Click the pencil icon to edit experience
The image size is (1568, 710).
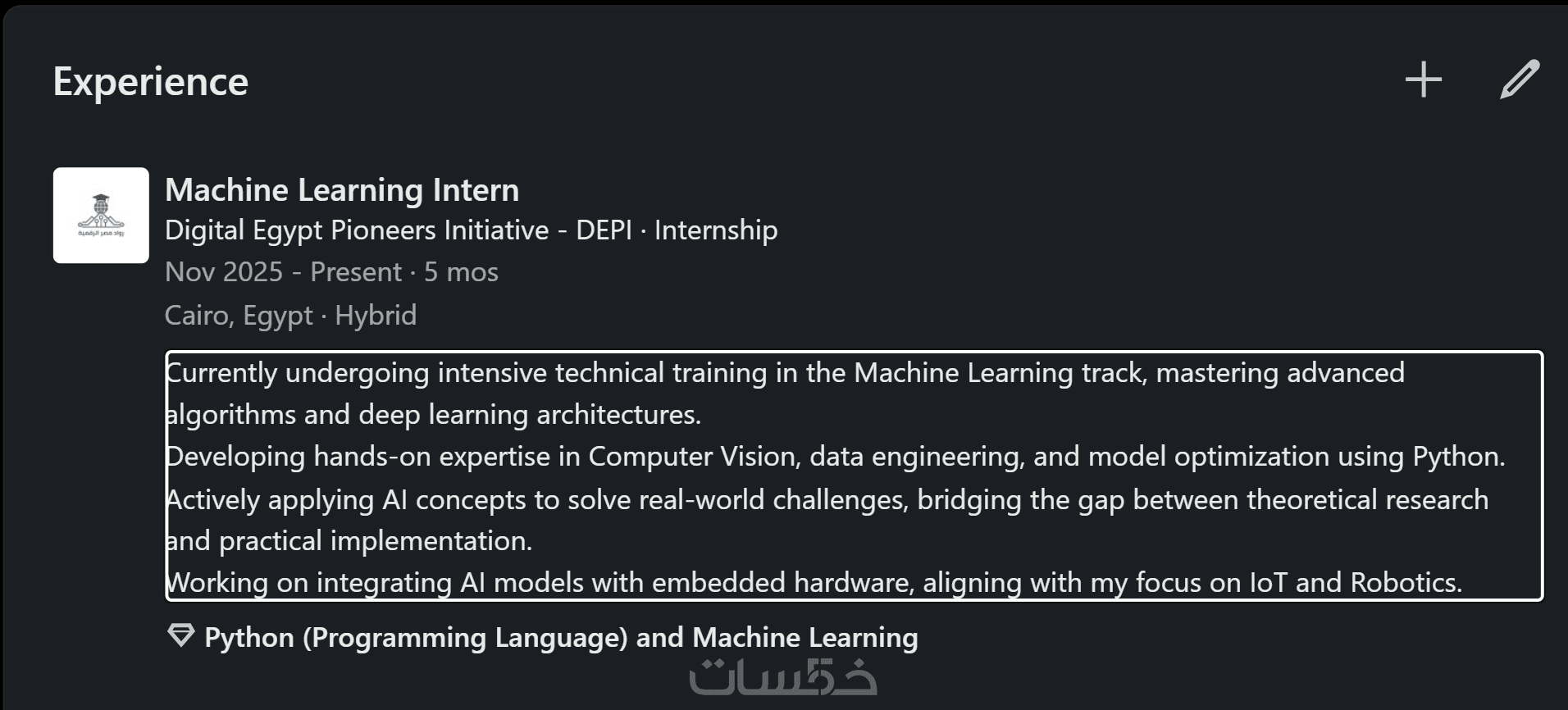[x=1519, y=80]
